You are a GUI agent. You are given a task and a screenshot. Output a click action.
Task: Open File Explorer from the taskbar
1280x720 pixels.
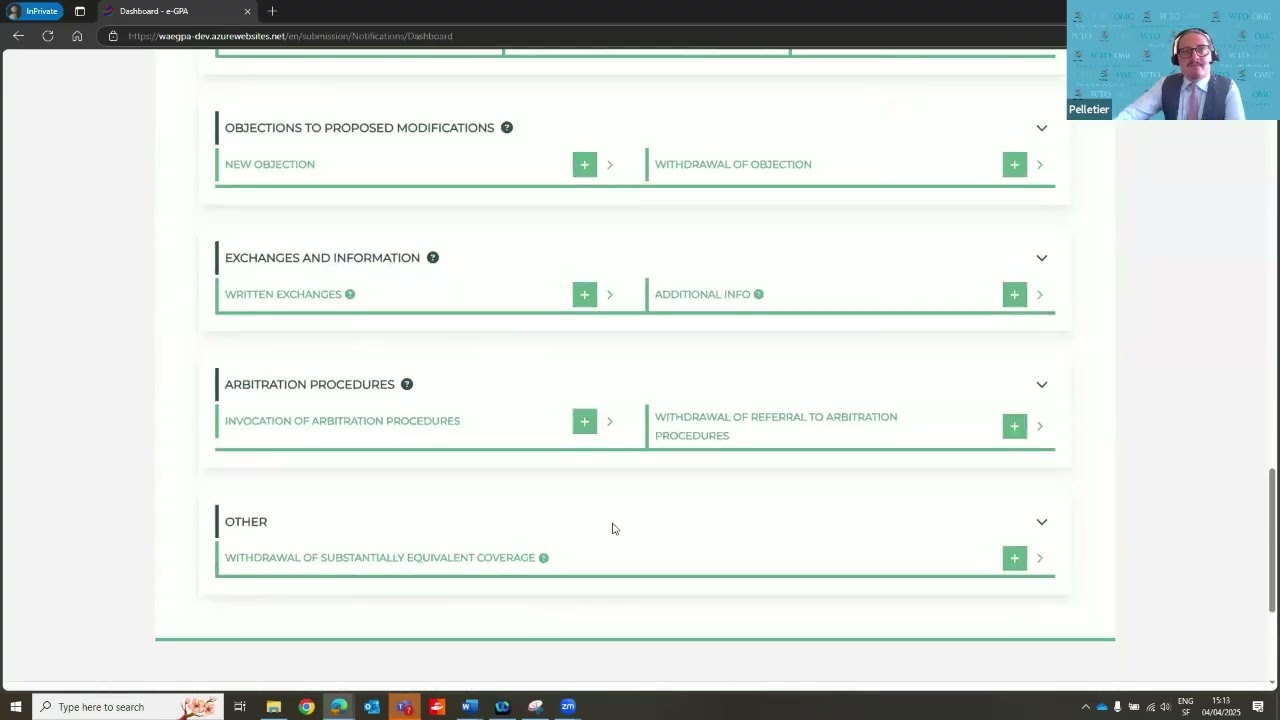click(x=273, y=707)
